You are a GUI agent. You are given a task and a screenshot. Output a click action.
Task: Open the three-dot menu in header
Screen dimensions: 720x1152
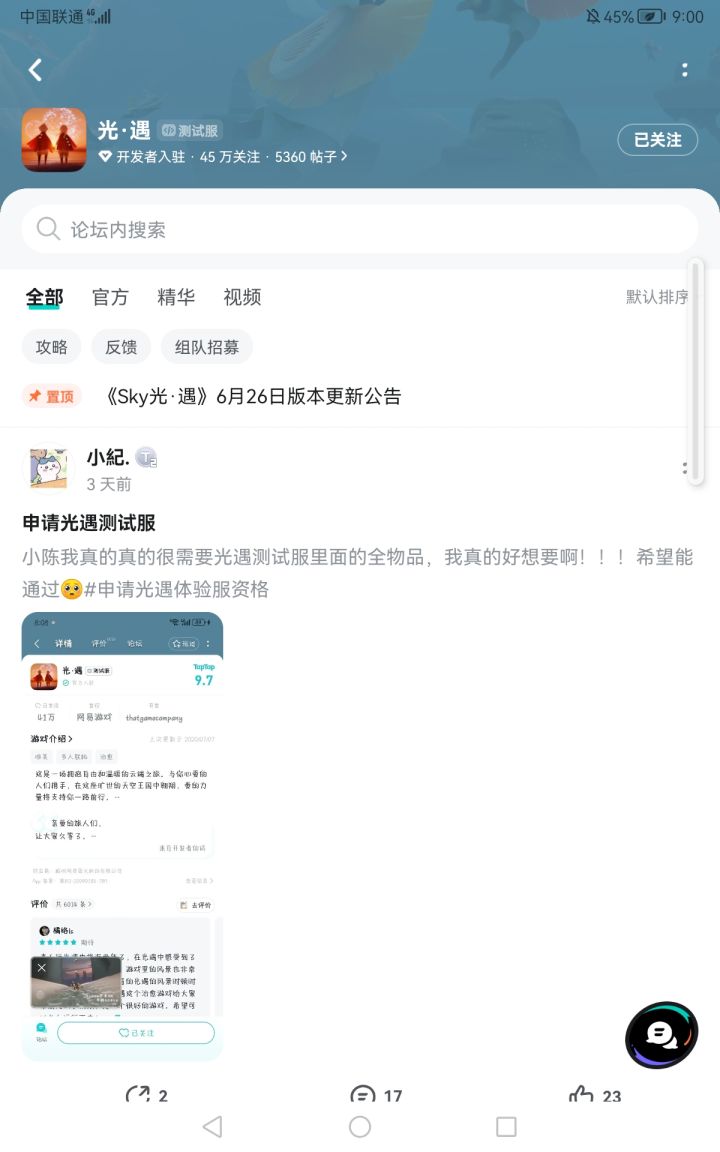(685, 70)
